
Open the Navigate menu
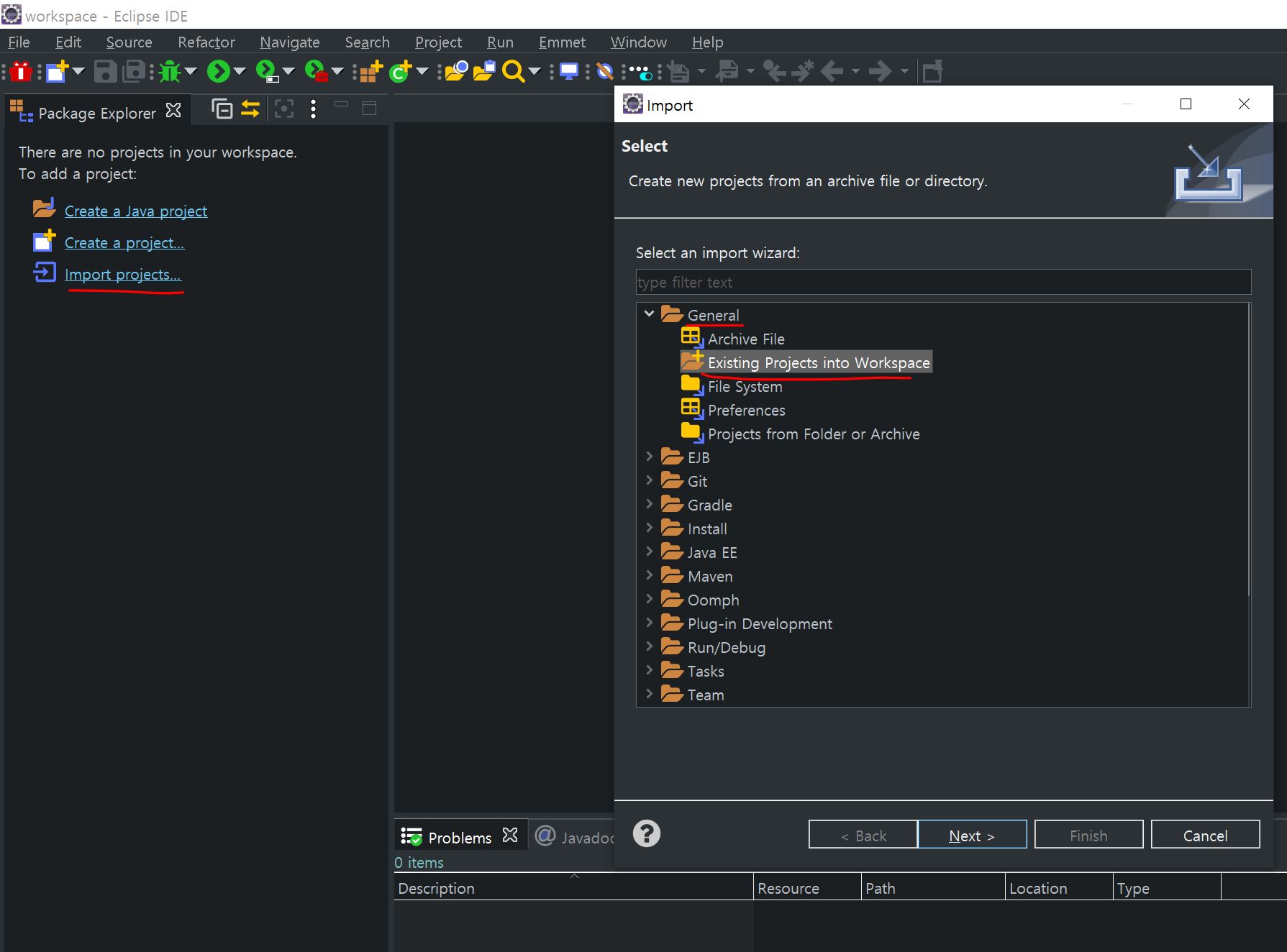(290, 42)
